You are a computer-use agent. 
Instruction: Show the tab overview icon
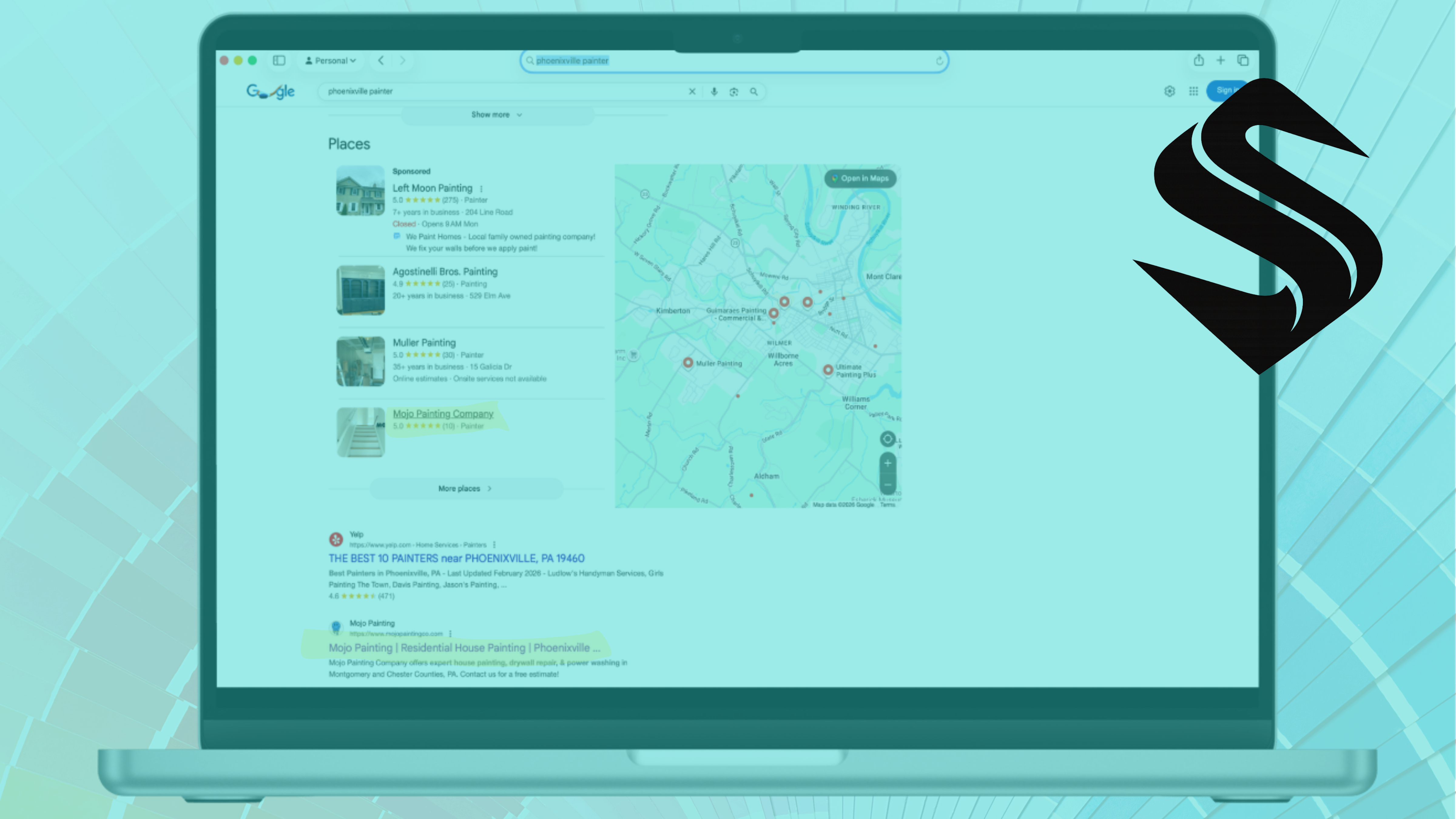pos(1243,60)
